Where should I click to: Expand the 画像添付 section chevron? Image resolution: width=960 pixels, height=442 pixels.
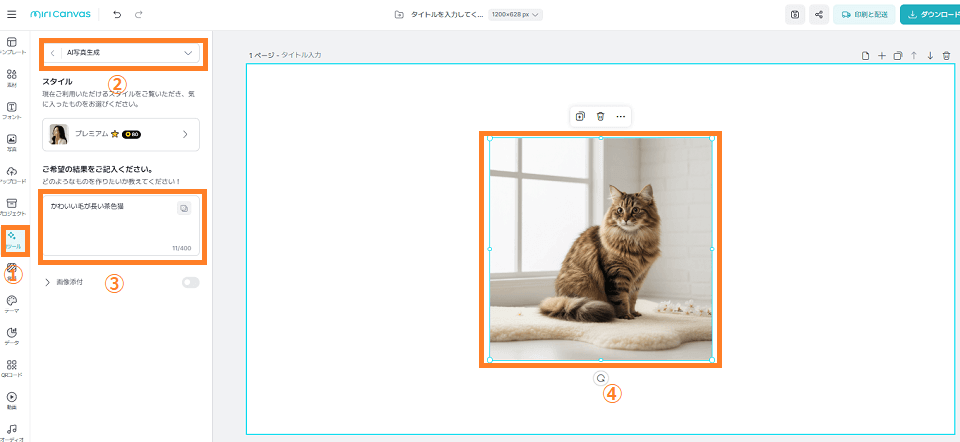tap(47, 283)
